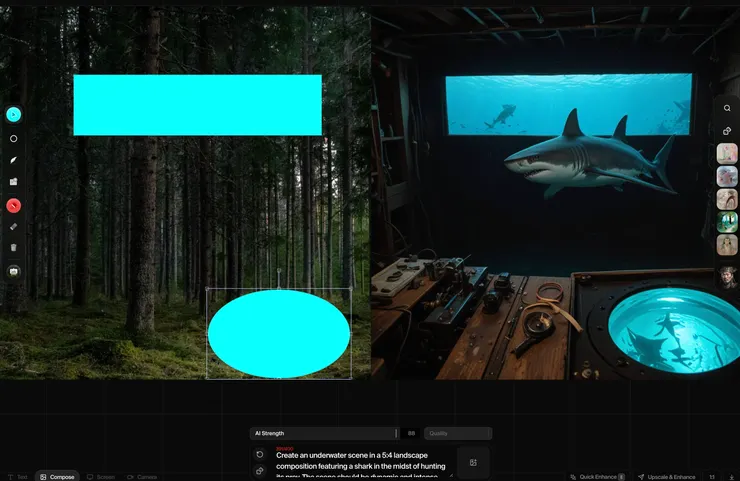Select the green forest style thumbnail
The width and height of the screenshot is (740, 481).
727,222
